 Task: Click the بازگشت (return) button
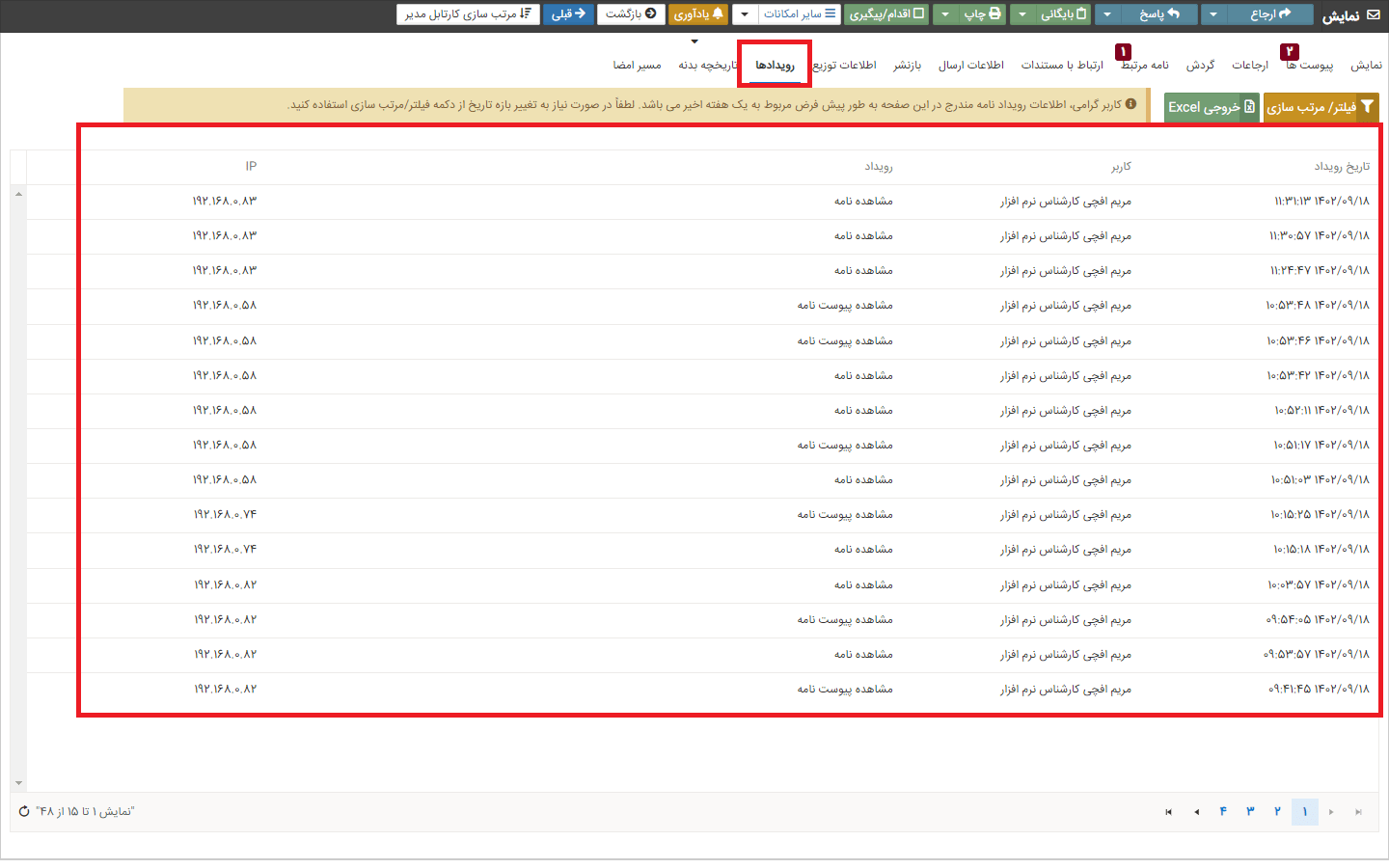[x=631, y=14]
